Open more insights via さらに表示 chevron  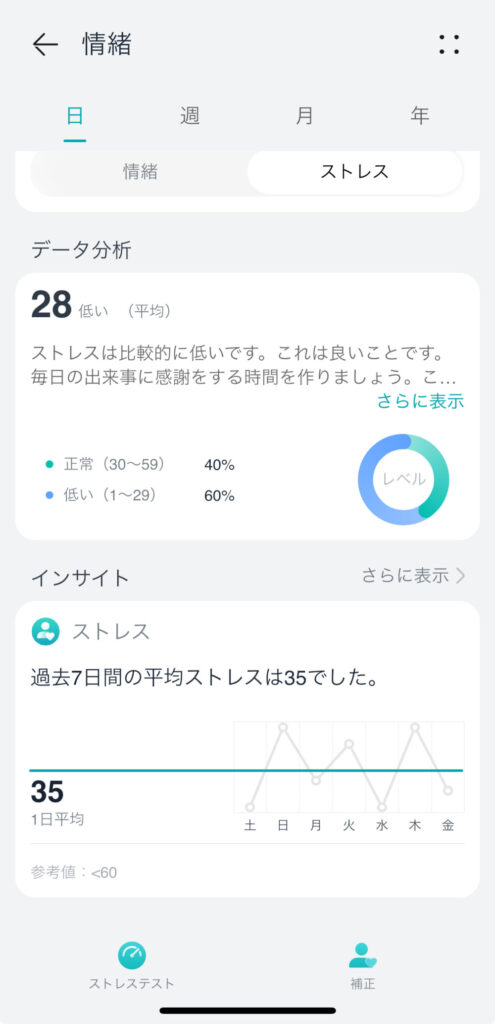[x=413, y=575]
